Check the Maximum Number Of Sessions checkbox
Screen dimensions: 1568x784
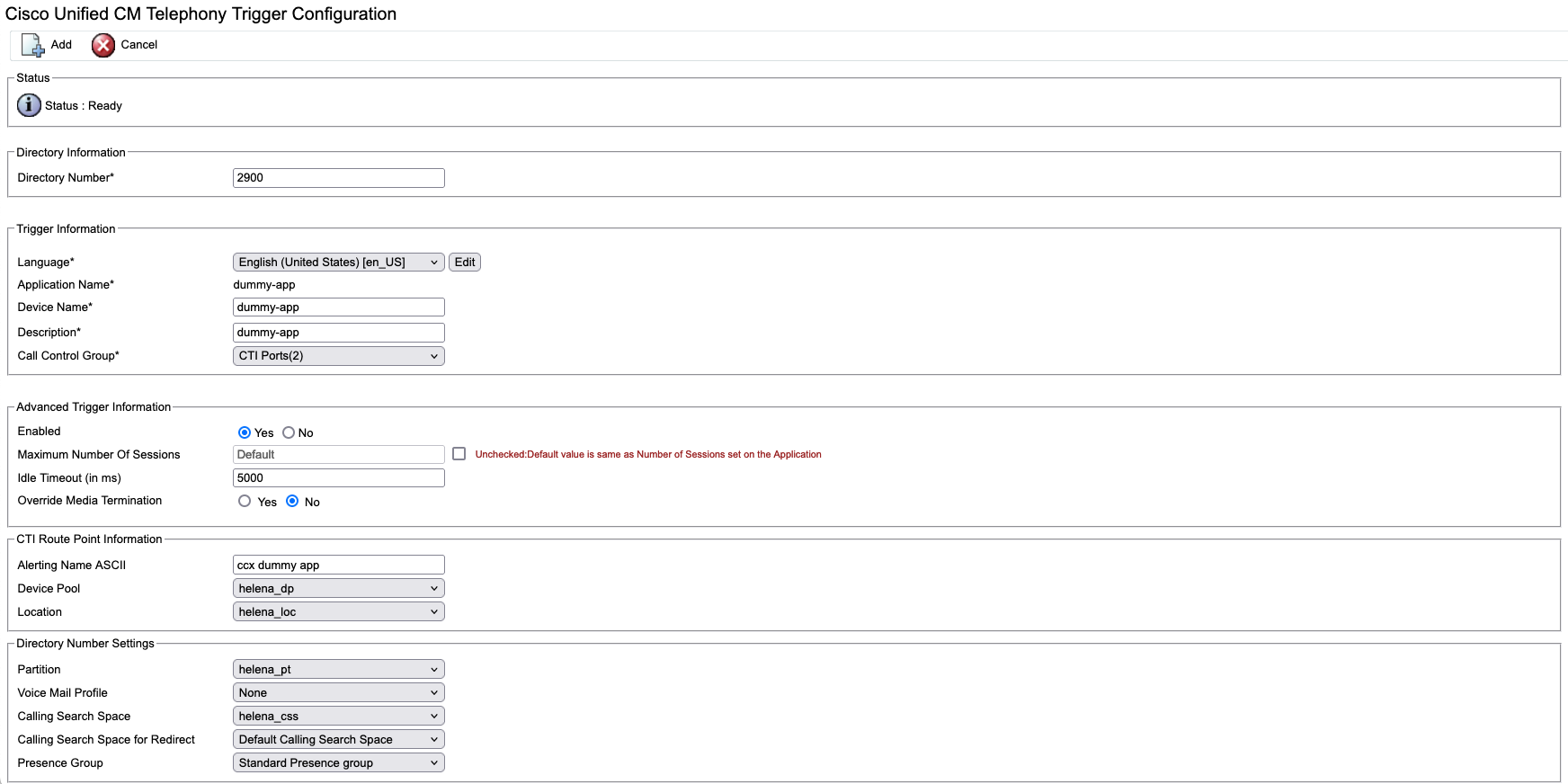(459, 454)
